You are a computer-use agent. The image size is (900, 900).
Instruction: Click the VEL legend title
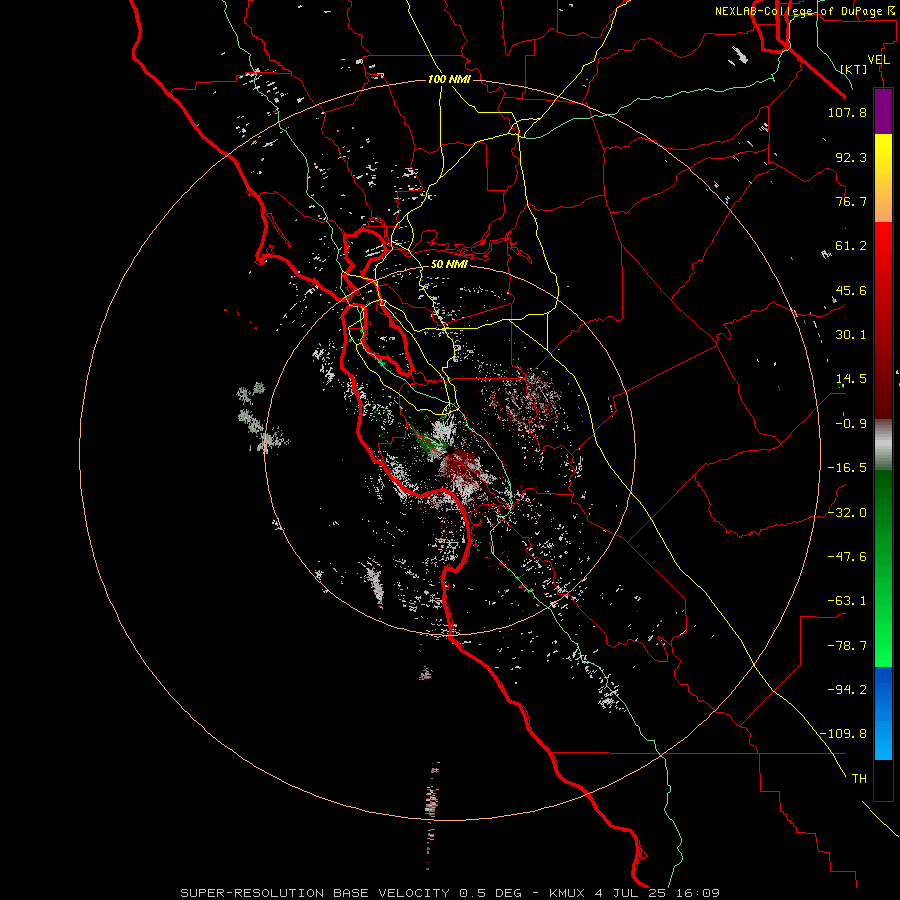(x=878, y=60)
